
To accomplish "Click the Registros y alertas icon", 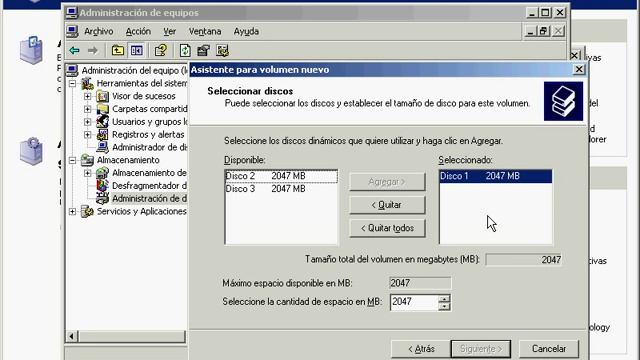I will click(x=102, y=134).
